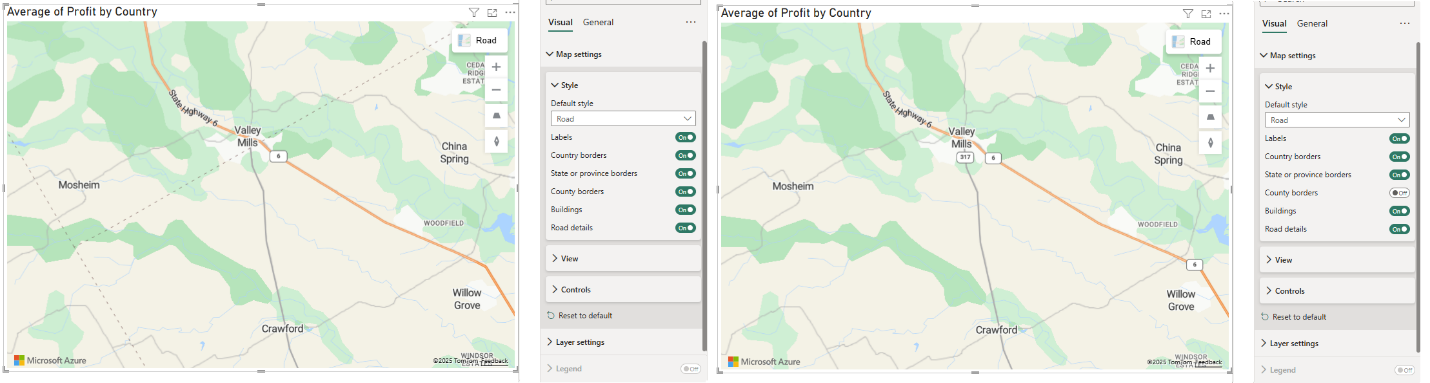
Task: Open more options ellipsis on left map header
Action: [x=510, y=13]
